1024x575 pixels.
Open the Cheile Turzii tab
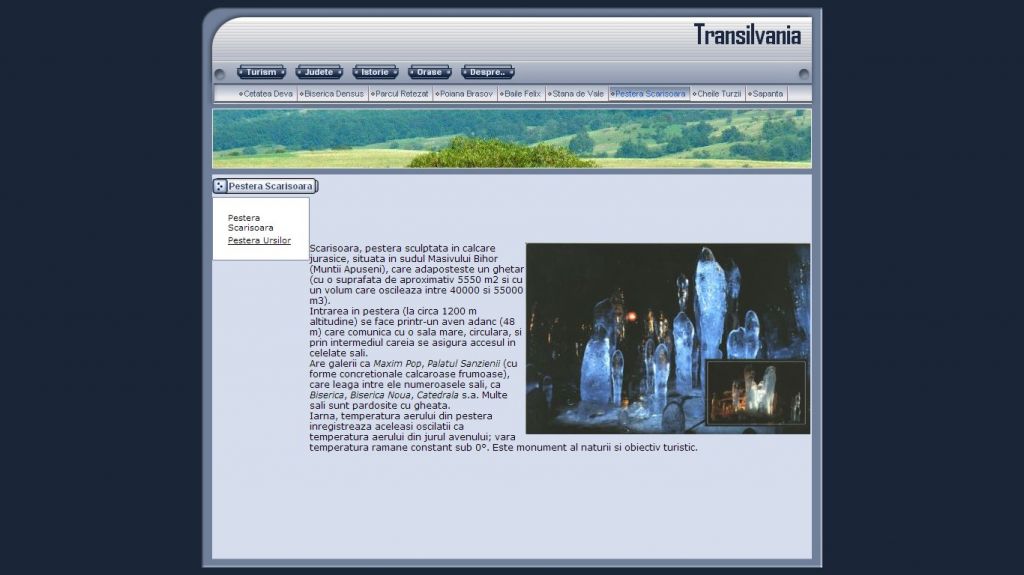coord(718,94)
